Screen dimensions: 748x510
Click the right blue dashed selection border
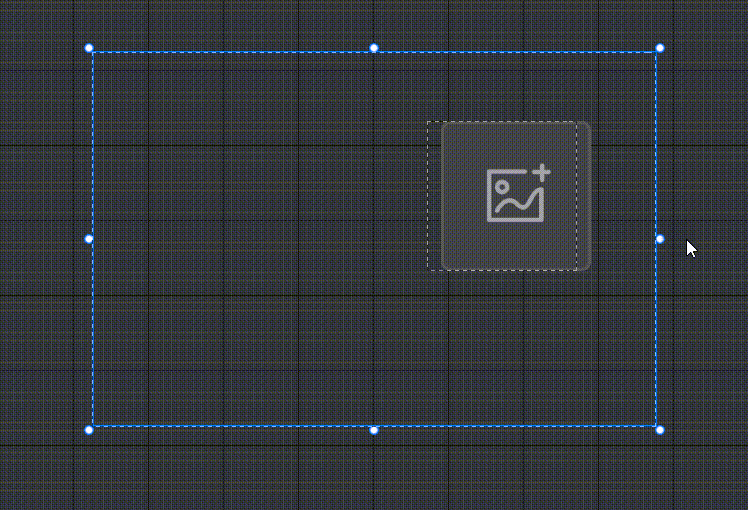tap(656, 143)
